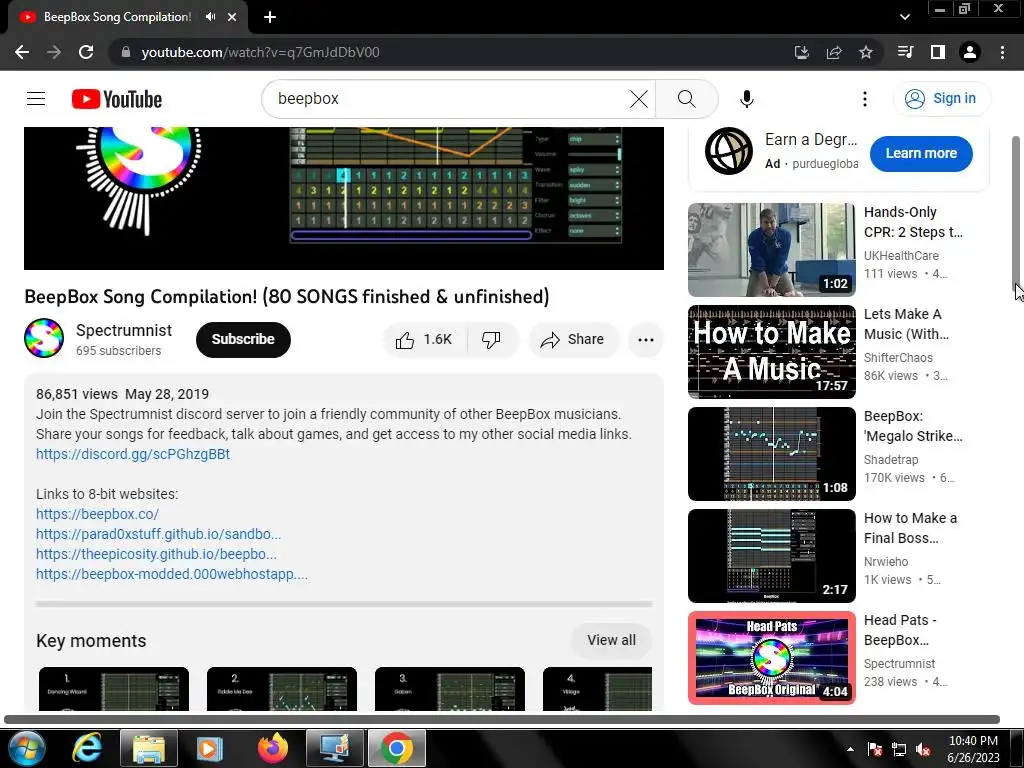Jump to key moment 3 thumbnail
The height and width of the screenshot is (768, 1024).
[x=449, y=688]
